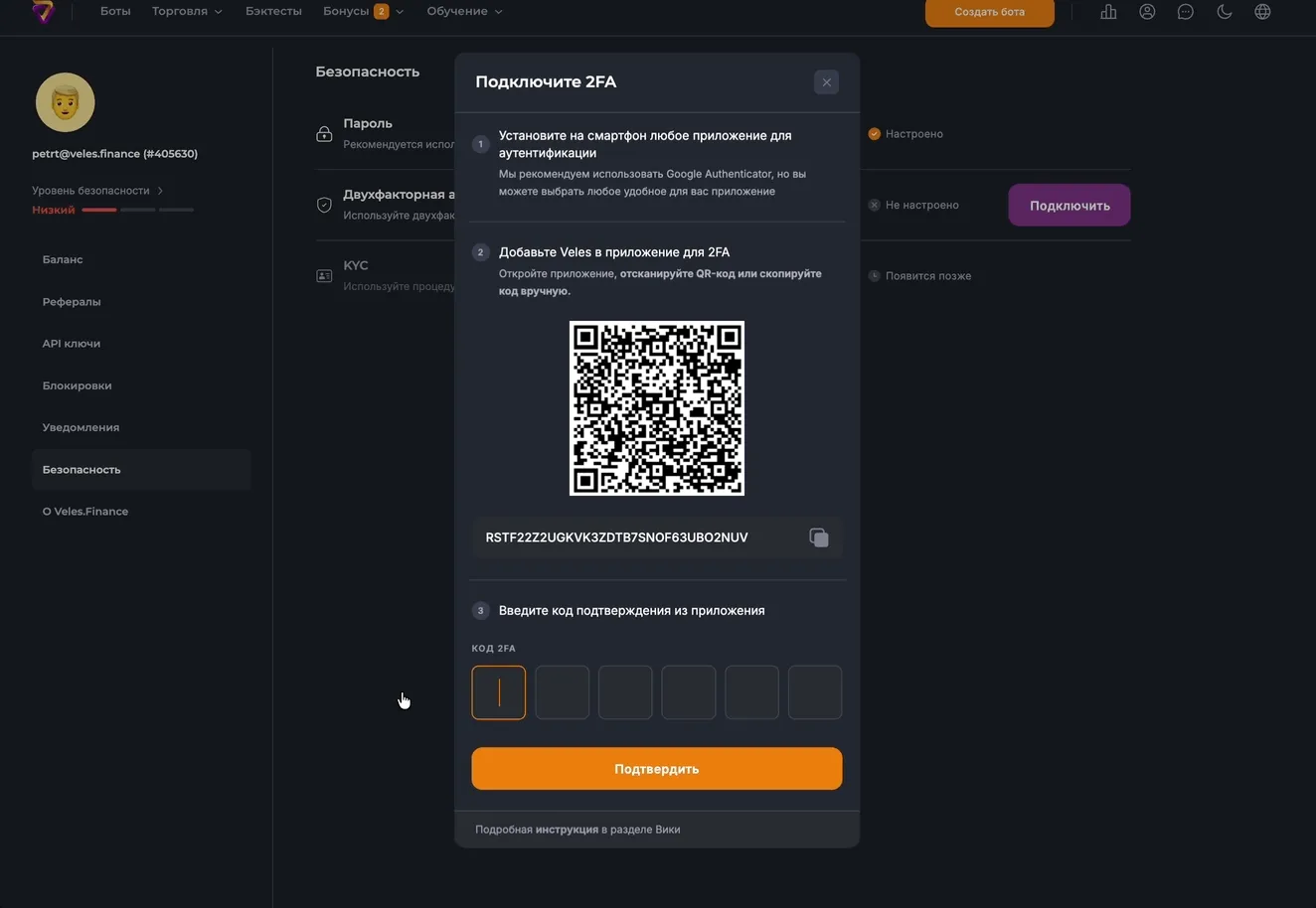
Task: Open the chat support icon
Action: (x=1185, y=12)
